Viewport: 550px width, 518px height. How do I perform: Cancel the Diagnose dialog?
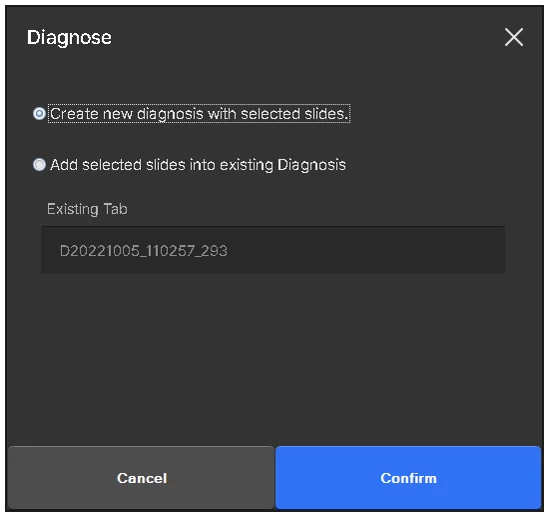tap(141, 478)
